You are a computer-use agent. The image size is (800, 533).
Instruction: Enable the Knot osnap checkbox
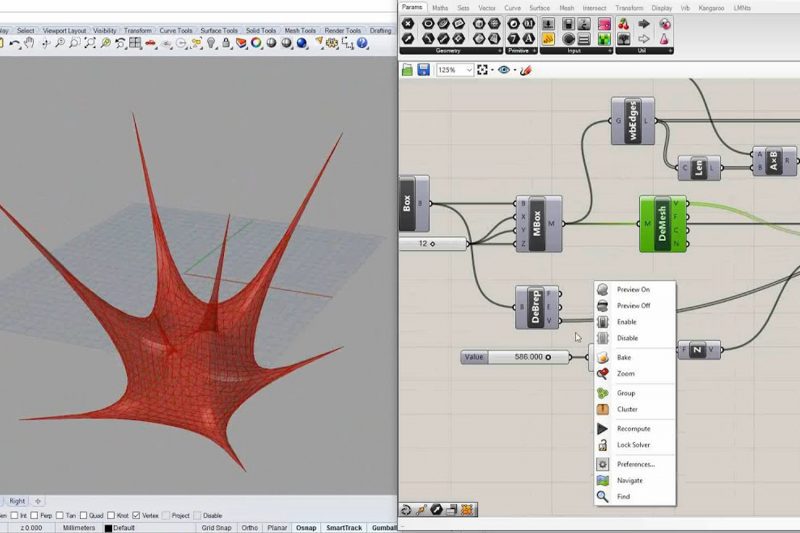110,516
